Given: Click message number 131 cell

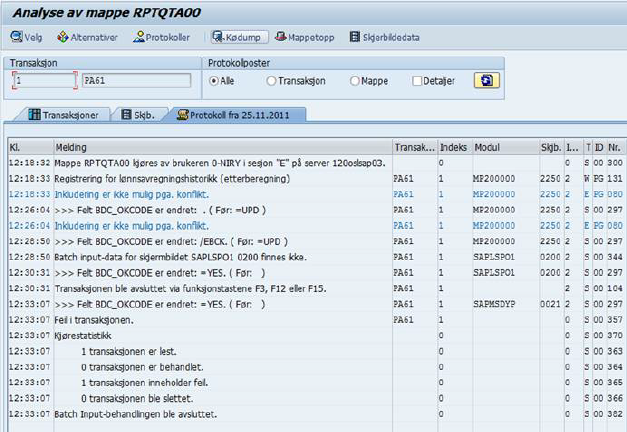Looking at the screenshot, I should tap(615, 179).
